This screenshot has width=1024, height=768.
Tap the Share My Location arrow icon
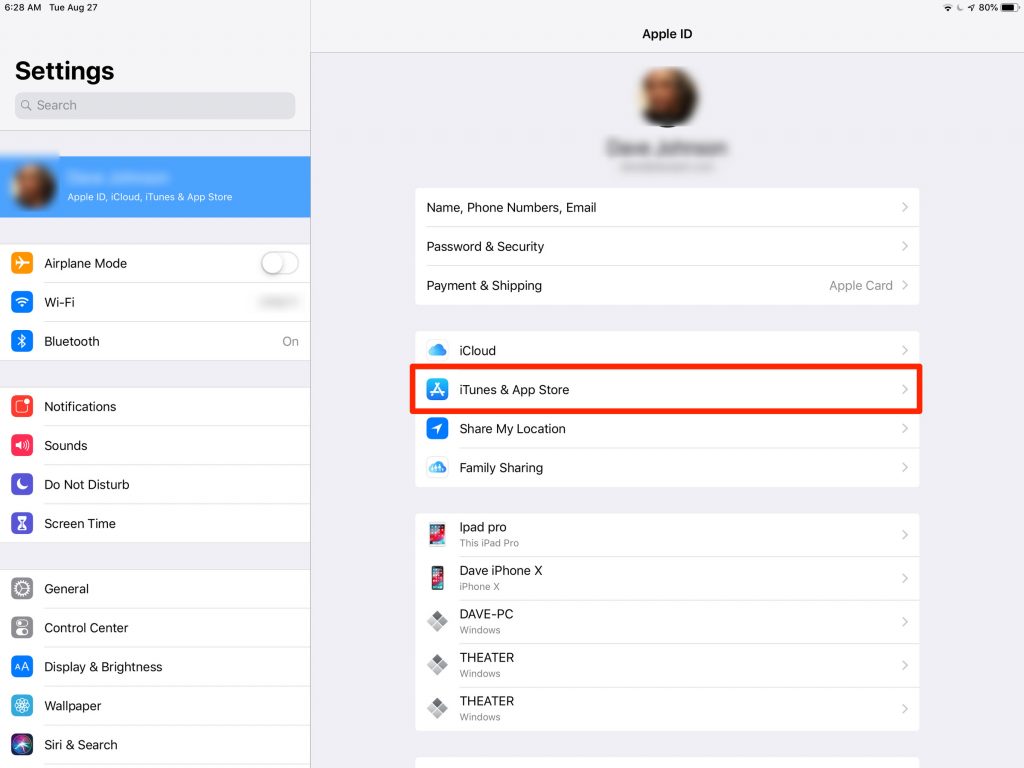(437, 428)
